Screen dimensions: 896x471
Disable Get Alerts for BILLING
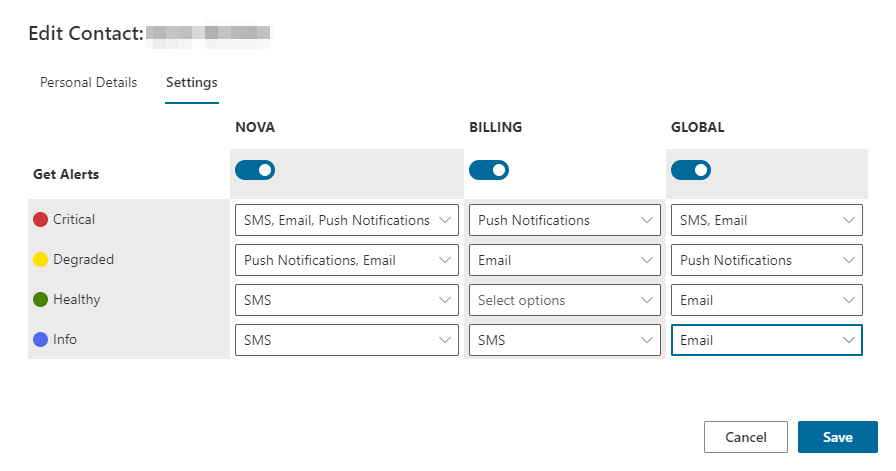(489, 171)
